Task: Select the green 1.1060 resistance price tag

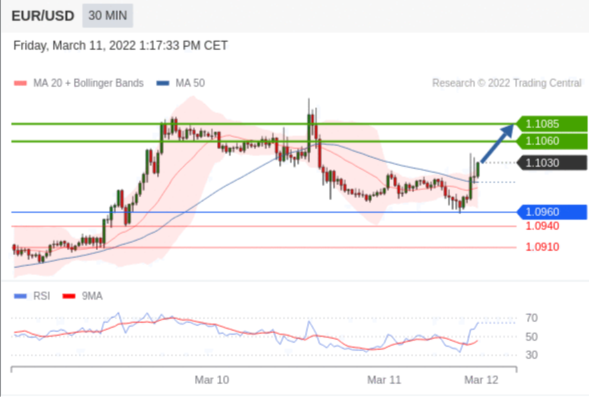Action: point(552,141)
